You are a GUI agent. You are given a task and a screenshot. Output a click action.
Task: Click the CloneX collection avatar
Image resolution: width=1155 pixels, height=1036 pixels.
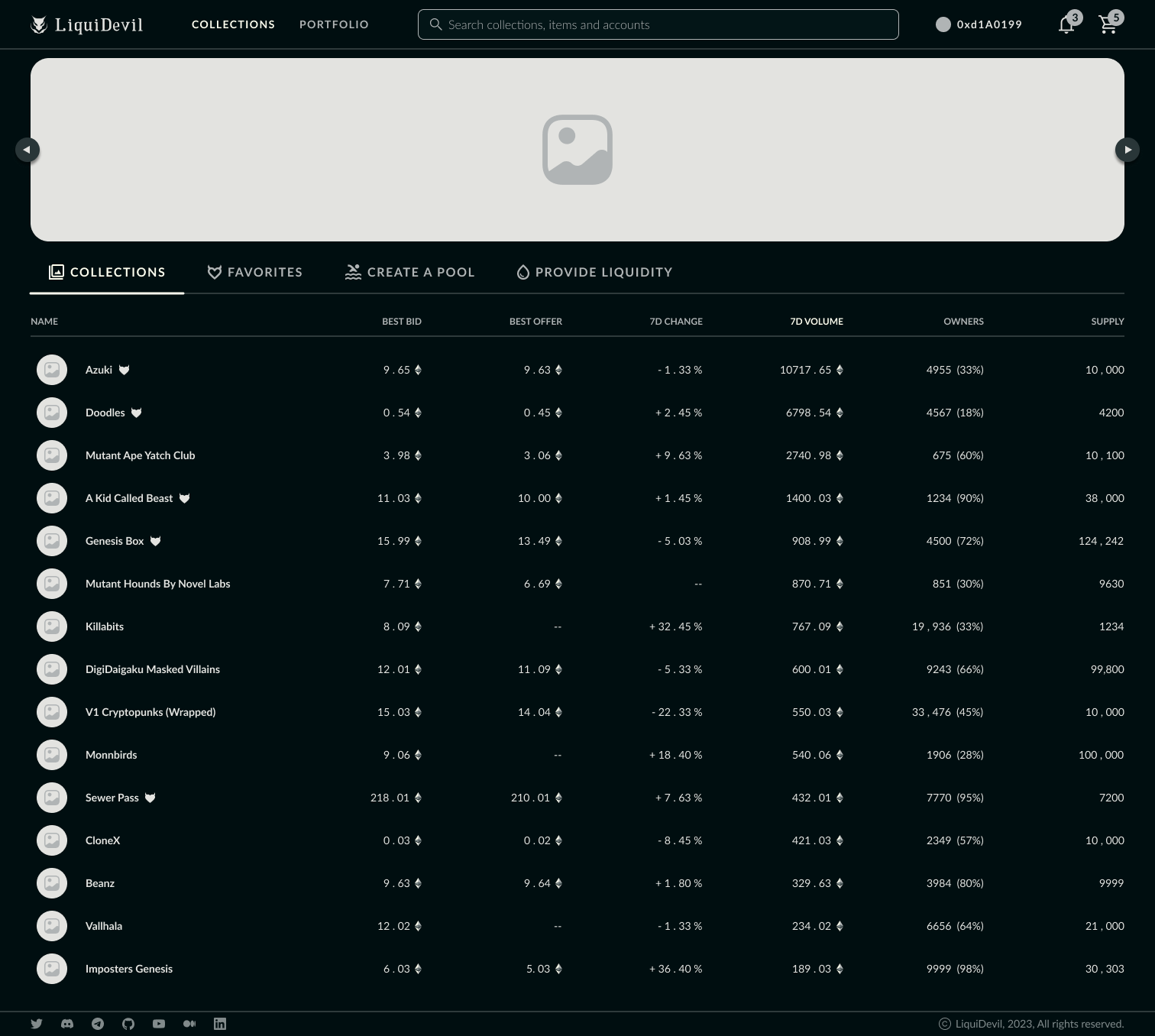(x=52, y=840)
